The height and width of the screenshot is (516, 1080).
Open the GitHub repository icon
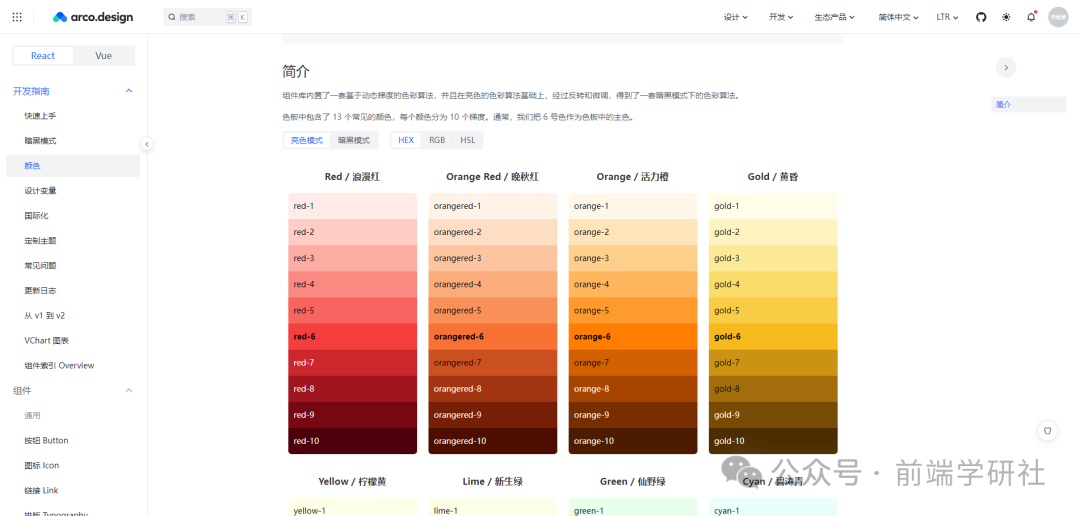(x=981, y=17)
